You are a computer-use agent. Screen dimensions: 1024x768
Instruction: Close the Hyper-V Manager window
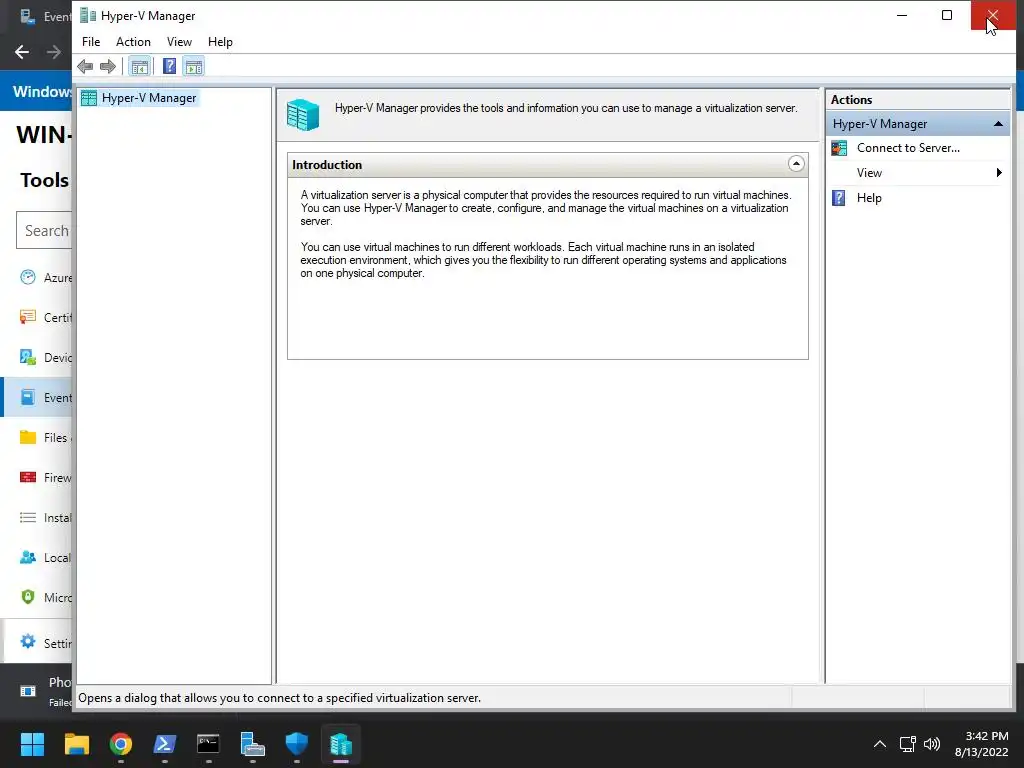(993, 15)
